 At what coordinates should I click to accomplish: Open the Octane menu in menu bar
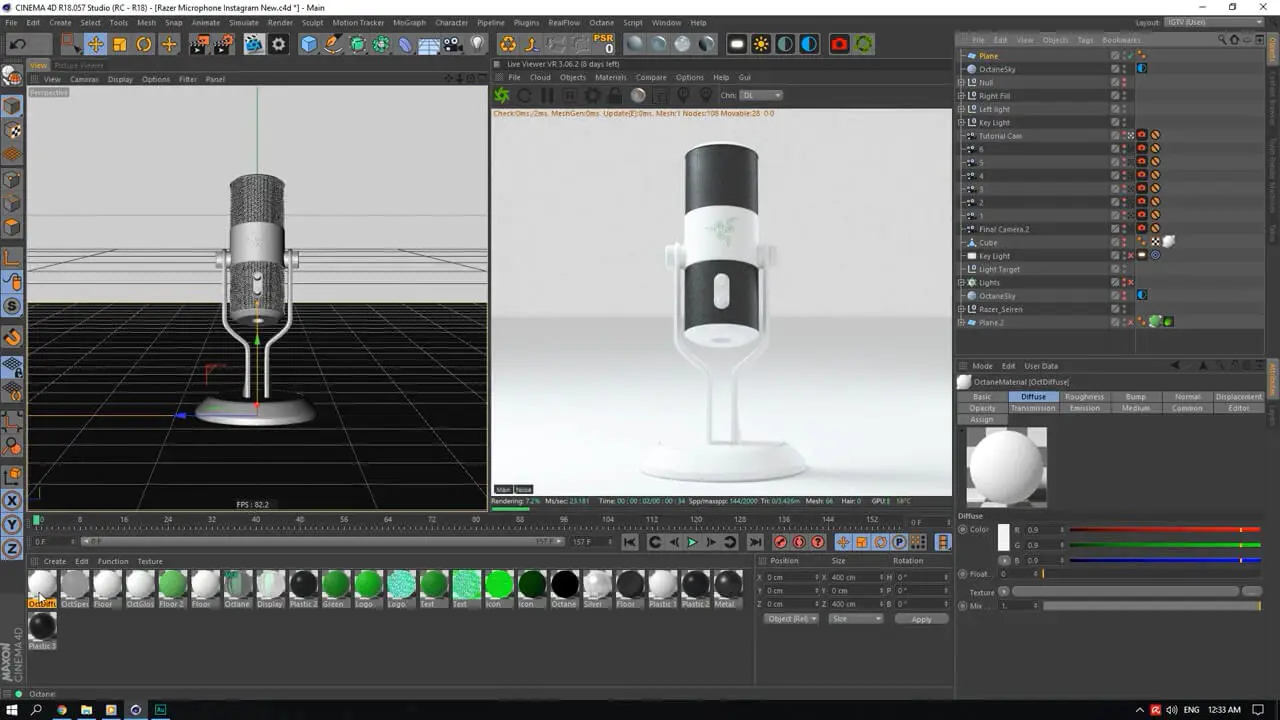[601, 22]
